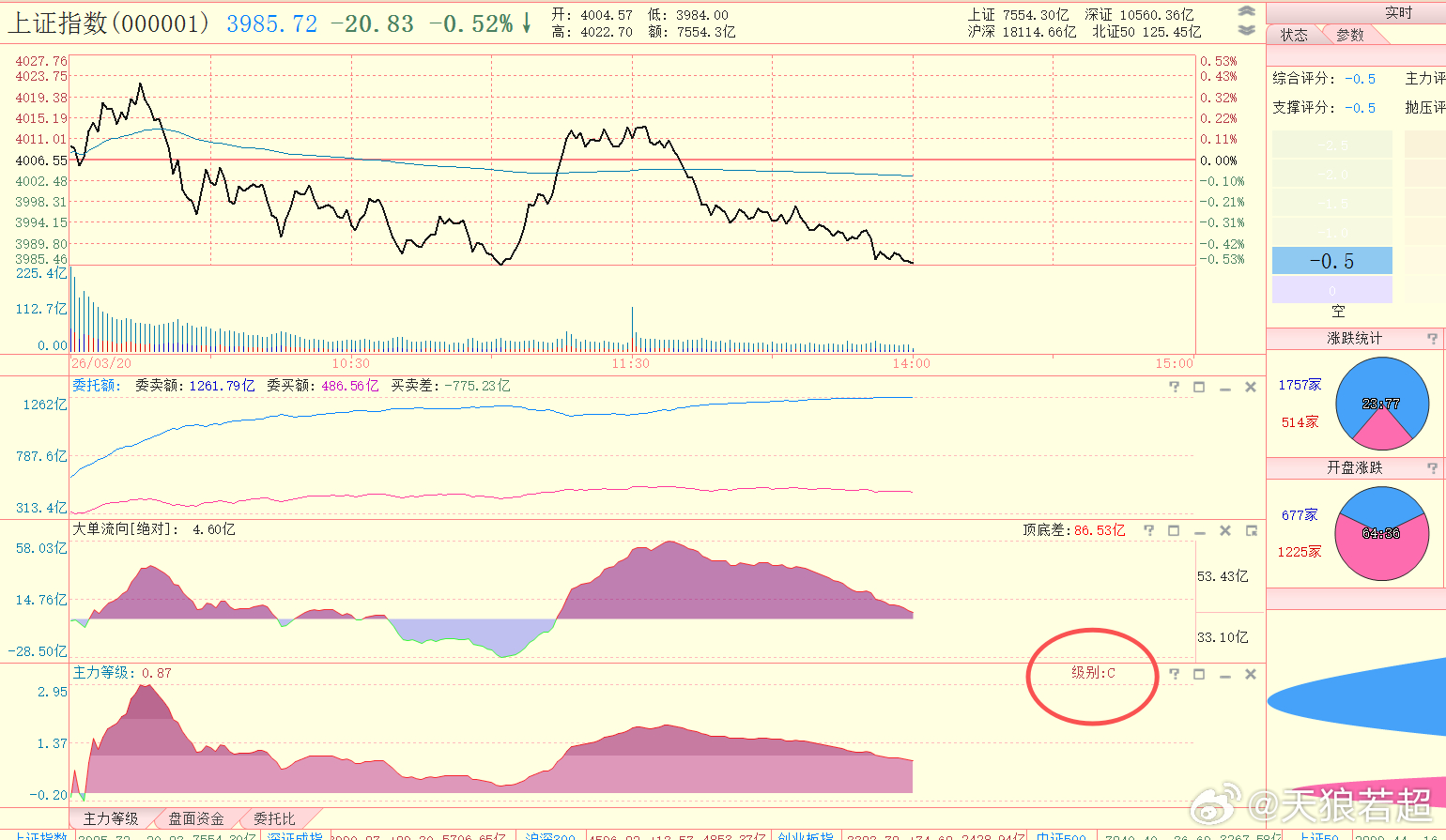This screenshot has height=840, width=1446.
Task: Click the 委买额 486.56亿 value
Action: pos(350,386)
